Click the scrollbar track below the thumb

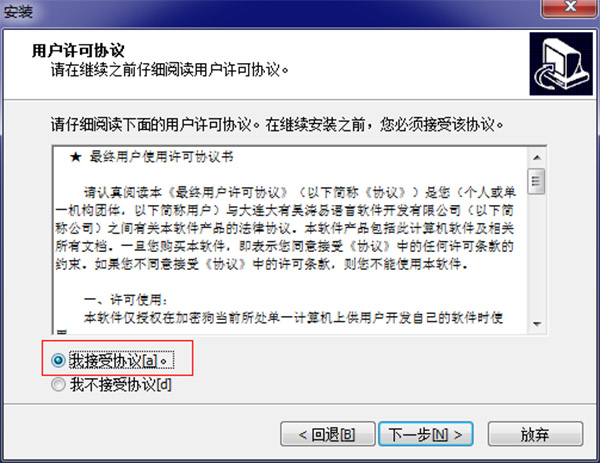point(536,254)
